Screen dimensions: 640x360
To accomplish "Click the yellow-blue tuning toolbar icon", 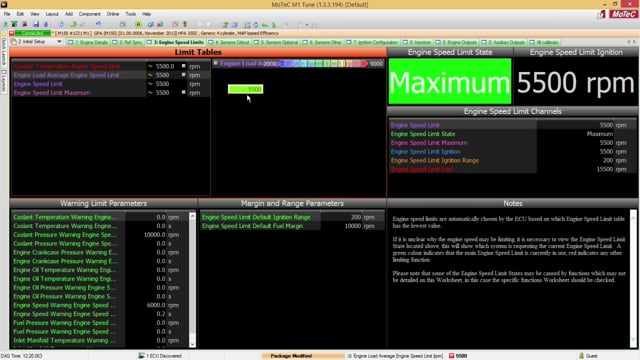I will pos(225,24).
